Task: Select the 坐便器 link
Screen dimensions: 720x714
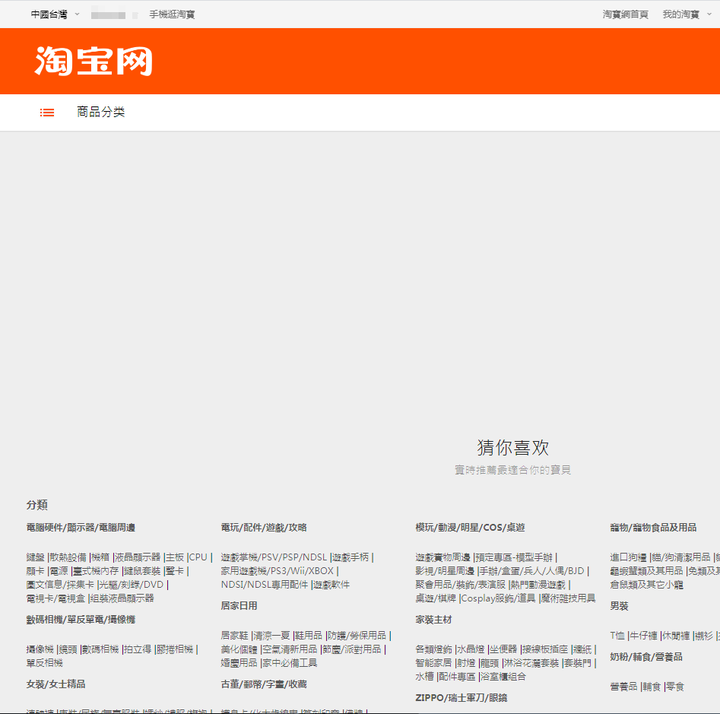Action: tap(504, 650)
